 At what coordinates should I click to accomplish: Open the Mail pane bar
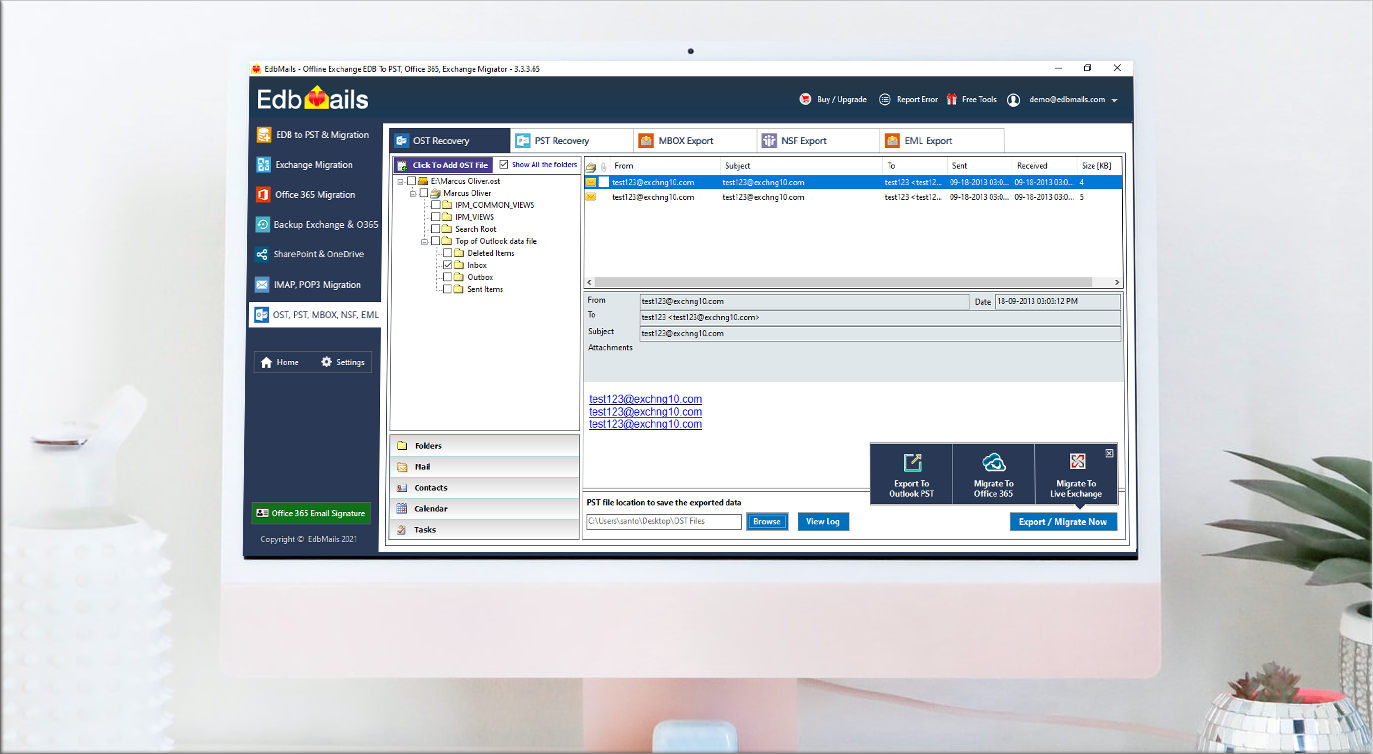(x=484, y=466)
